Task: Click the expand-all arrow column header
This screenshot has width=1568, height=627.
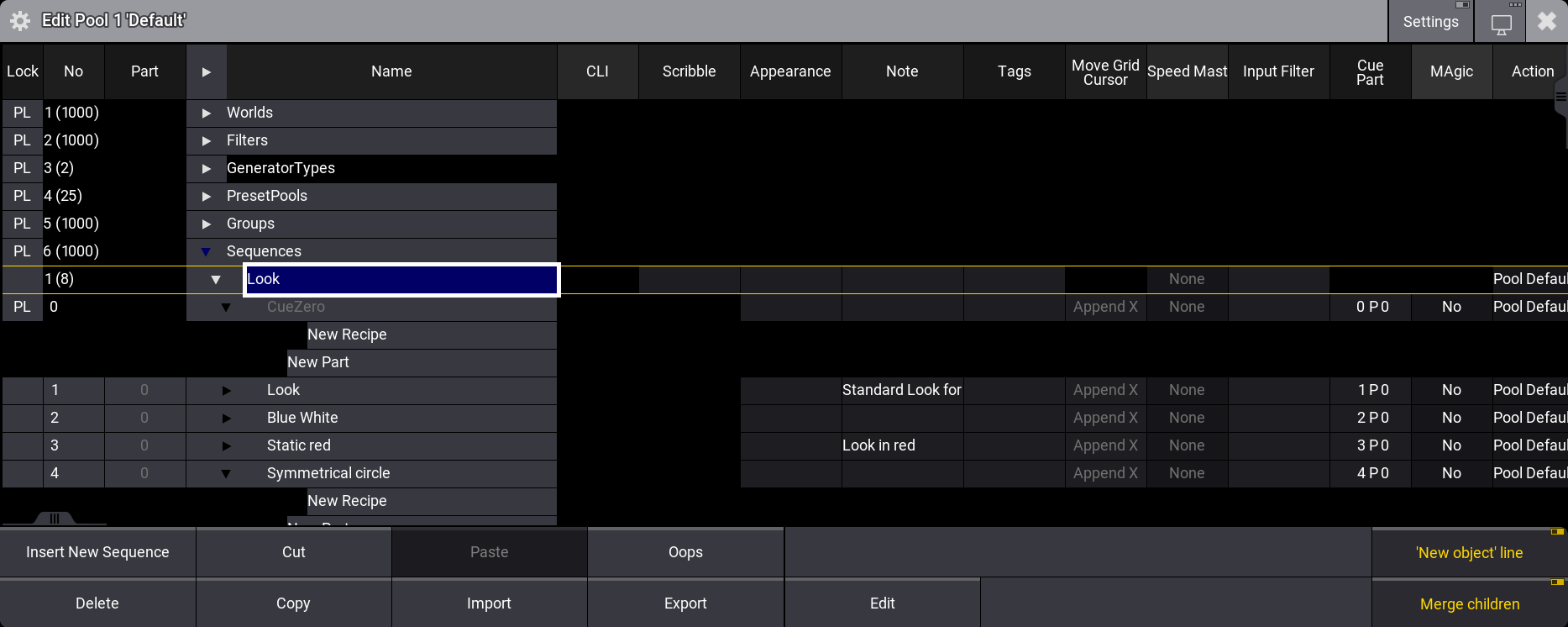Action: click(x=207, y=71)
